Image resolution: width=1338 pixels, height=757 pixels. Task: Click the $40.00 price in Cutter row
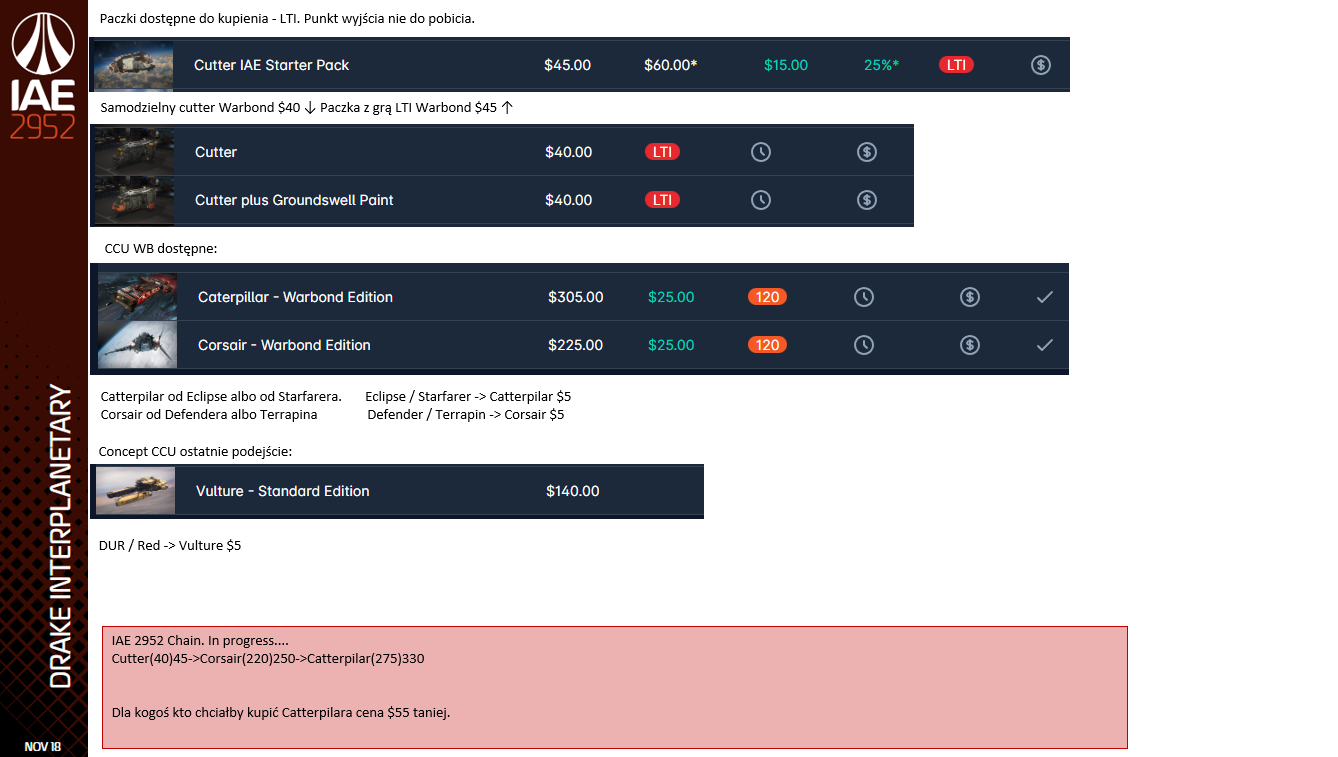(x=569, y=152)
